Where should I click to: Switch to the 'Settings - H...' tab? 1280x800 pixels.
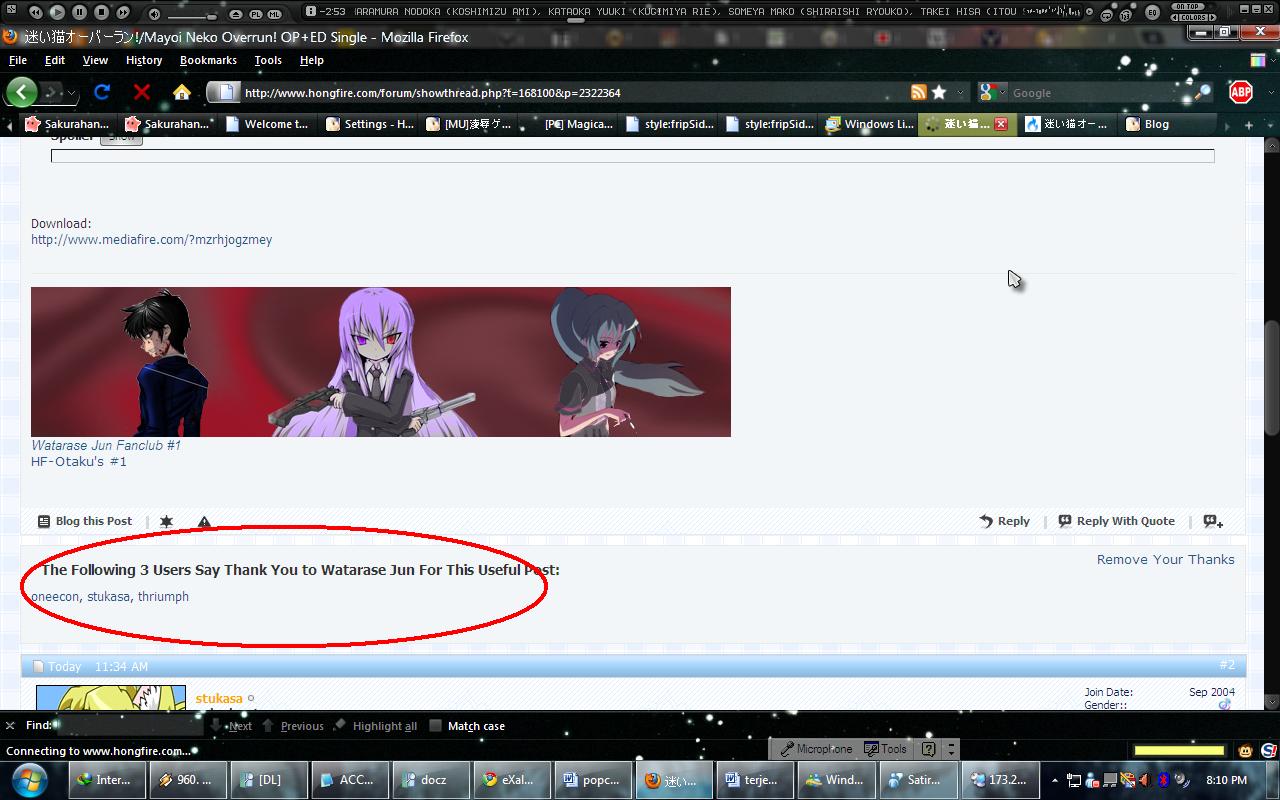tap(368, 124)
